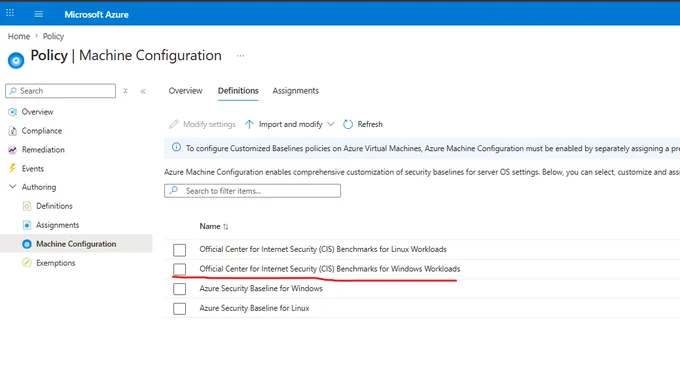Click the Overview icon in sidebar
The image size is (680, 367).
tap(13, 111)
